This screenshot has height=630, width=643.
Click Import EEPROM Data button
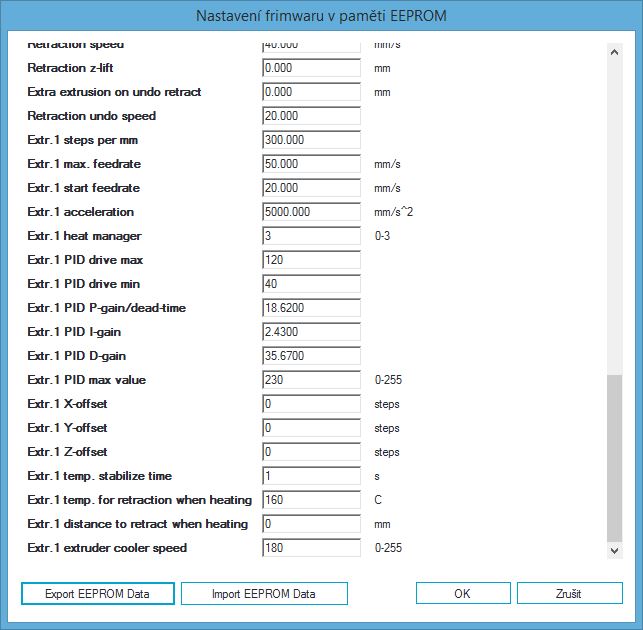tap(264, 593)
